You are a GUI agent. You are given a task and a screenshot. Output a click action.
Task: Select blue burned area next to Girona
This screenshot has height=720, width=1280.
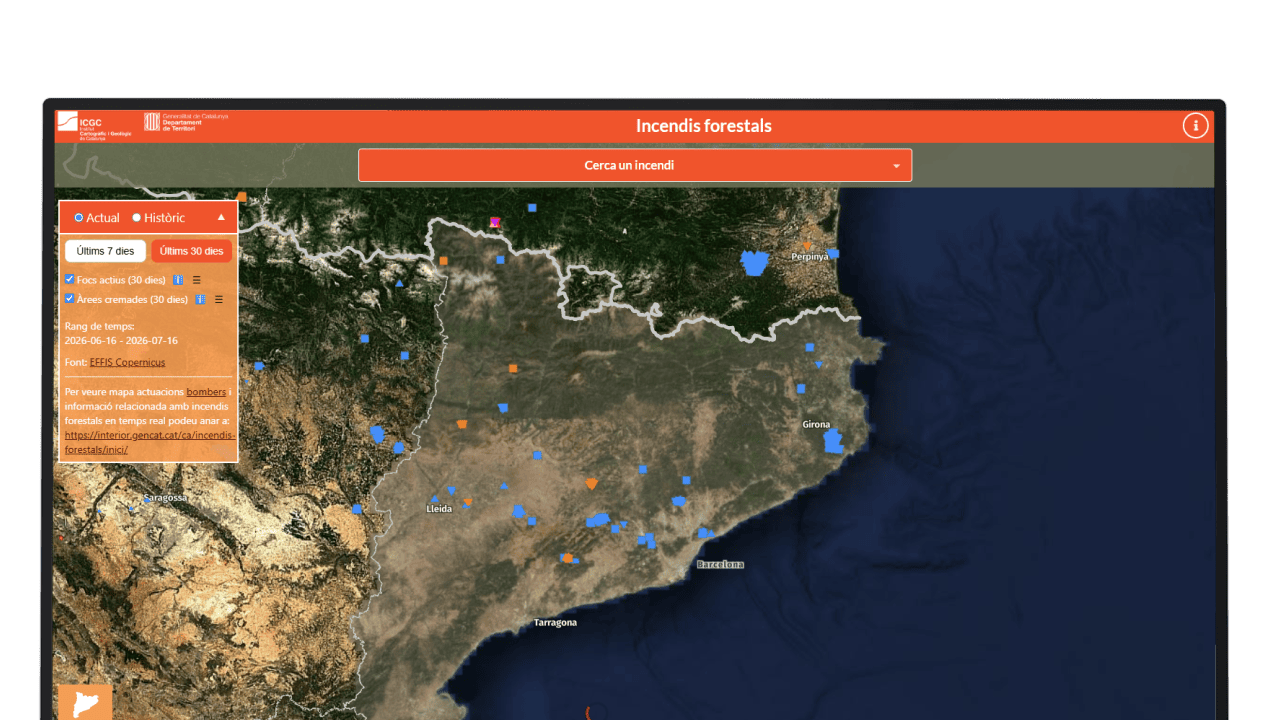pos(834,442)
